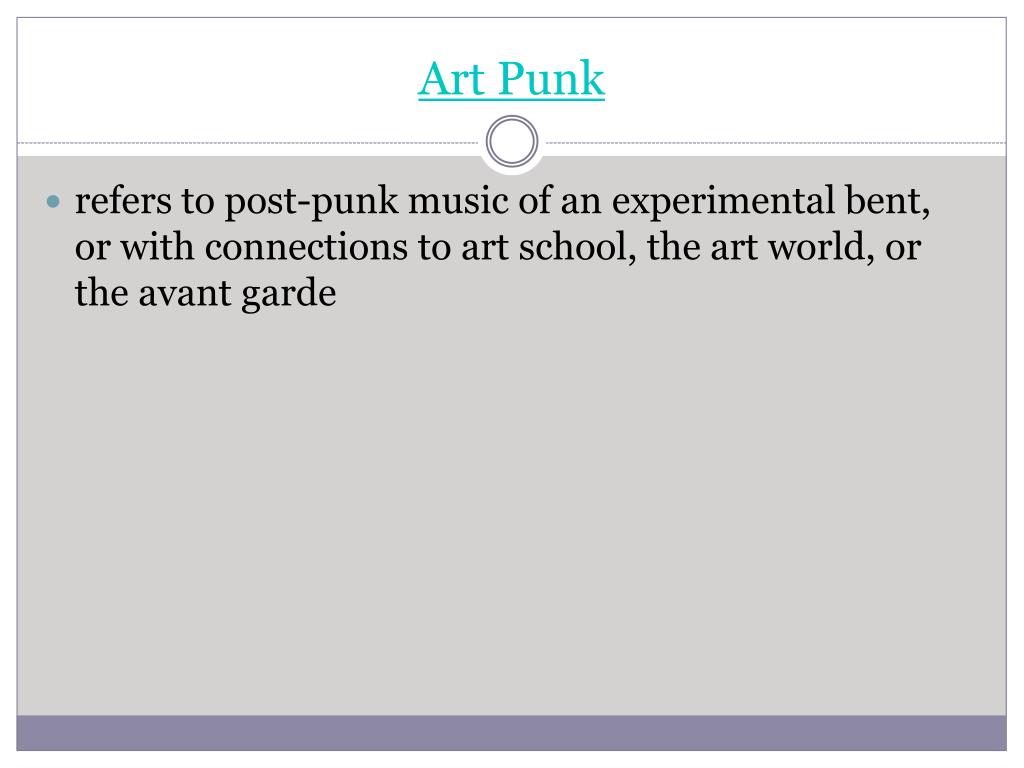Click white header area left of title

pyautogui.click(x=216, y=78)
